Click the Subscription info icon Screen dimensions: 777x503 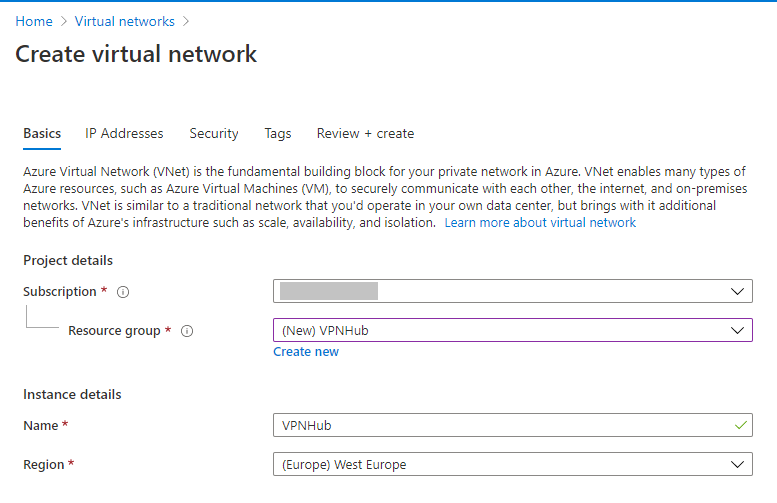pyautogui.click(x=123, y=292)
